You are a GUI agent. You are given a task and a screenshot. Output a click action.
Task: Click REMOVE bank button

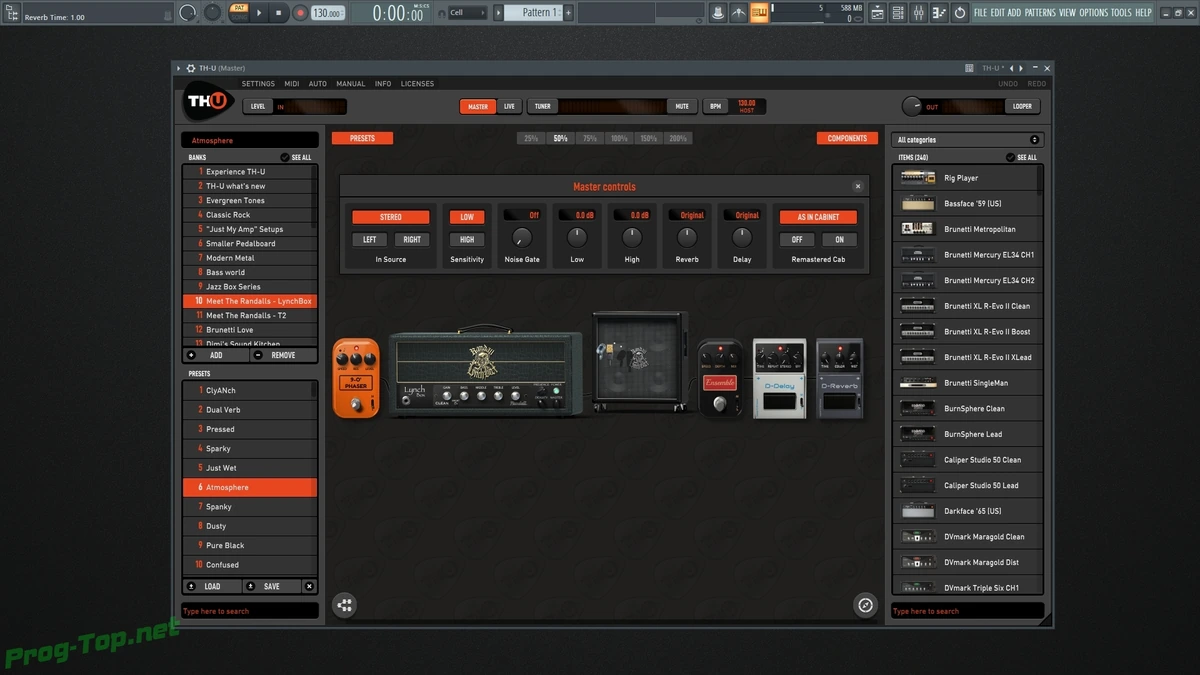[x=283, y=355]
